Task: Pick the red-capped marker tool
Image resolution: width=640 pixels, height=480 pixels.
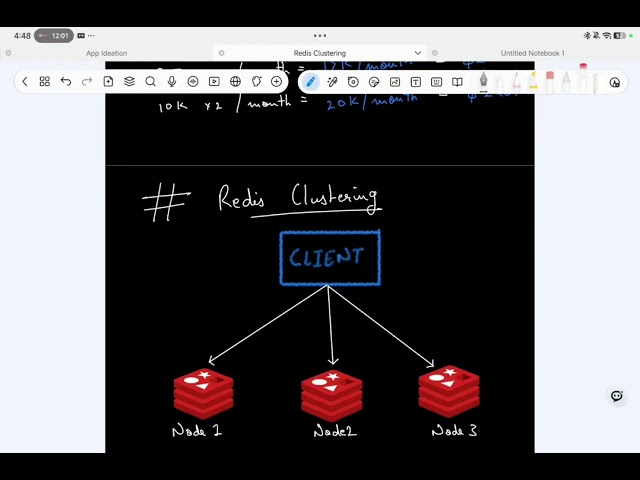Action: (583, 78)
